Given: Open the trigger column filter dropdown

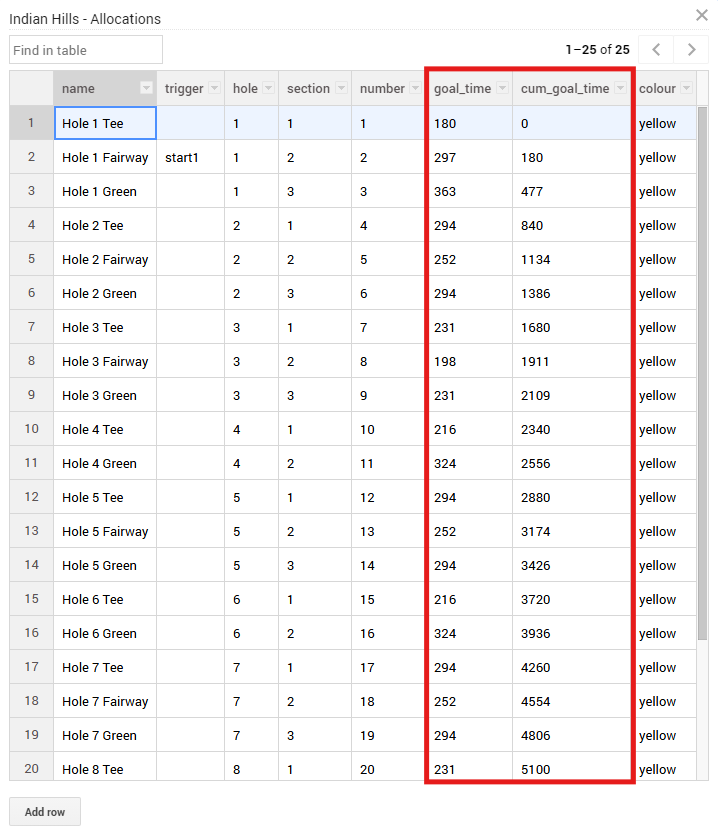Looking at the screenshot, I should click(214, 88).
